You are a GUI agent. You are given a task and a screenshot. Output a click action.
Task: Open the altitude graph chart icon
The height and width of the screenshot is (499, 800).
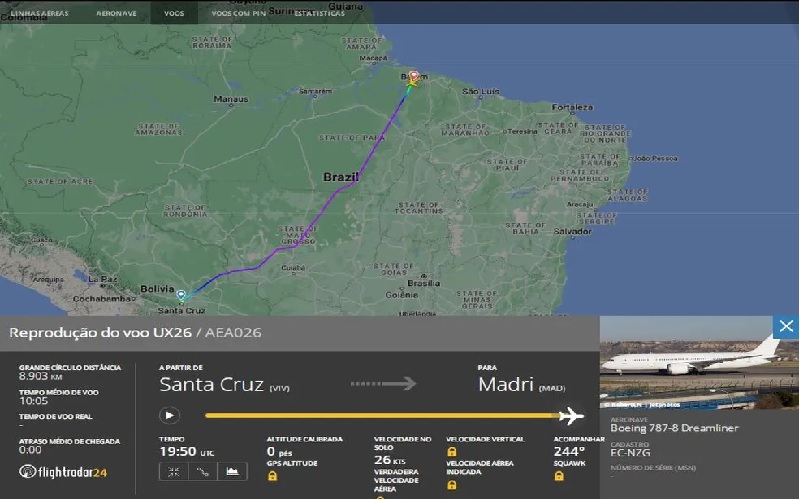(232, 471)
